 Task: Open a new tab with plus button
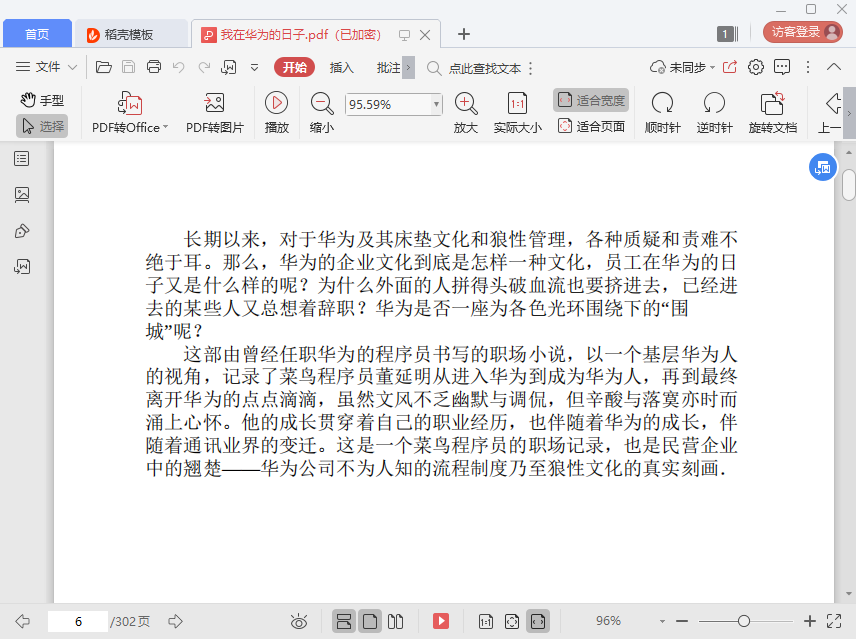tap(464, 34)
